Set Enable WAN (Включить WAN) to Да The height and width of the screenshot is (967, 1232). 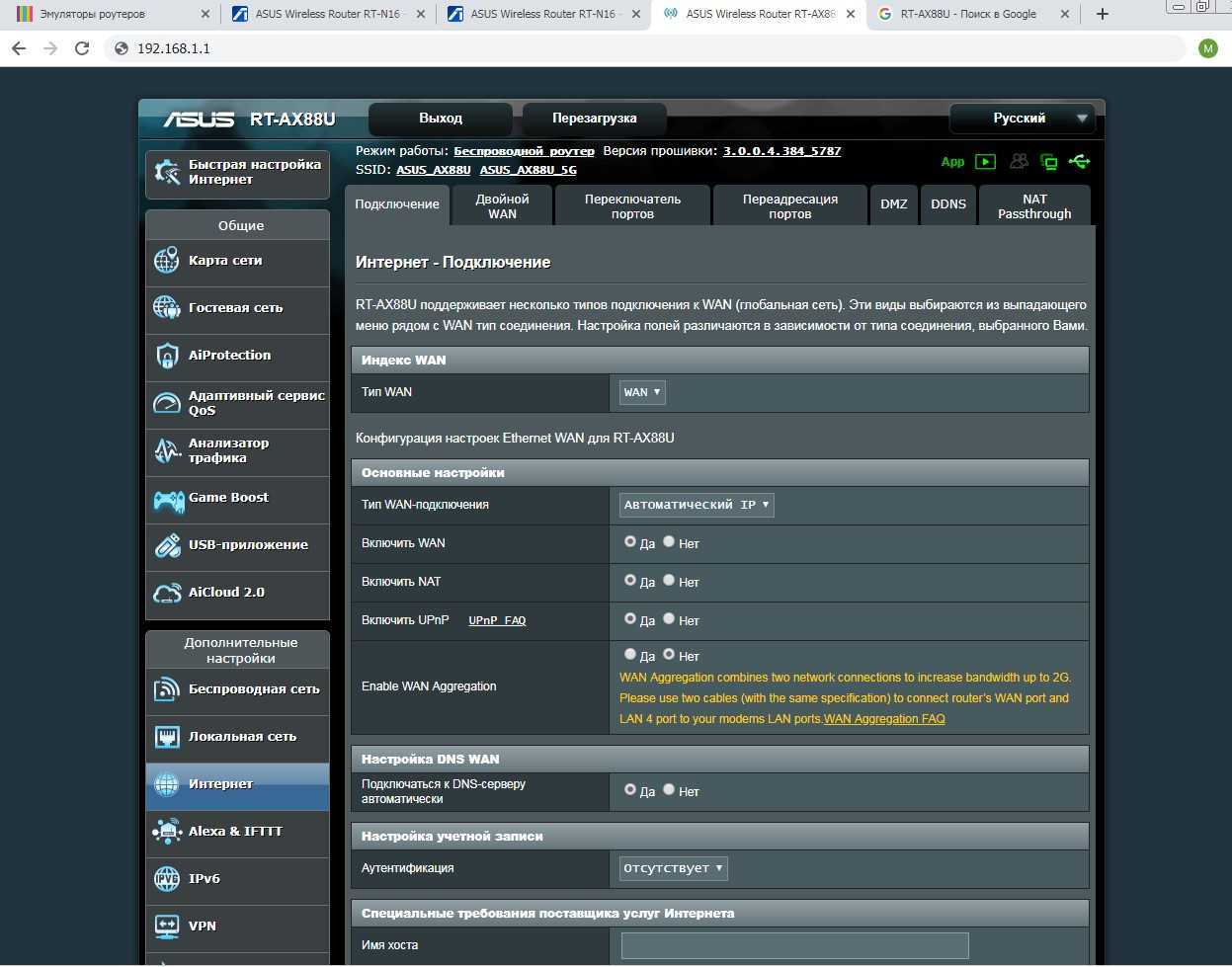point(630,542)
